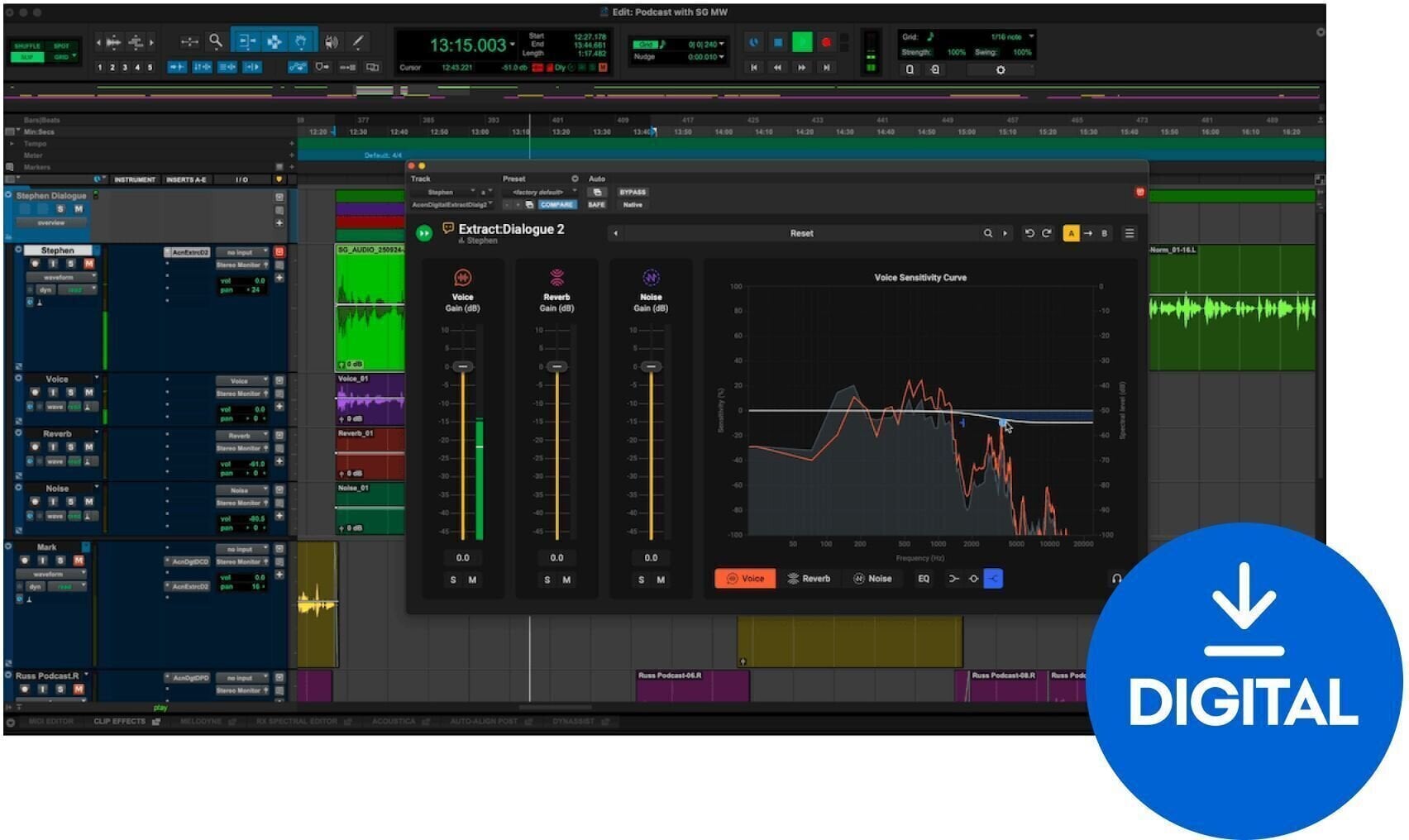Open the plugin preset search magnifier

pos(987,233)
